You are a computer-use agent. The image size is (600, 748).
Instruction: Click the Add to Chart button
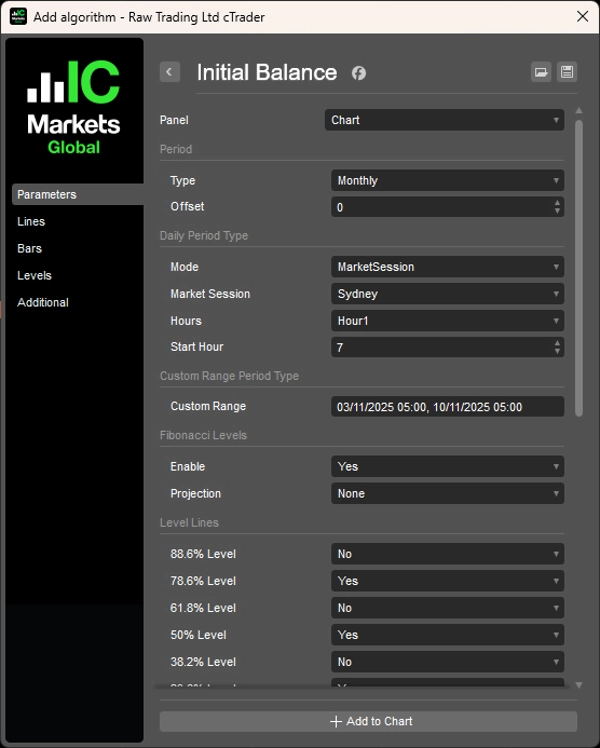tap(368, 721)
